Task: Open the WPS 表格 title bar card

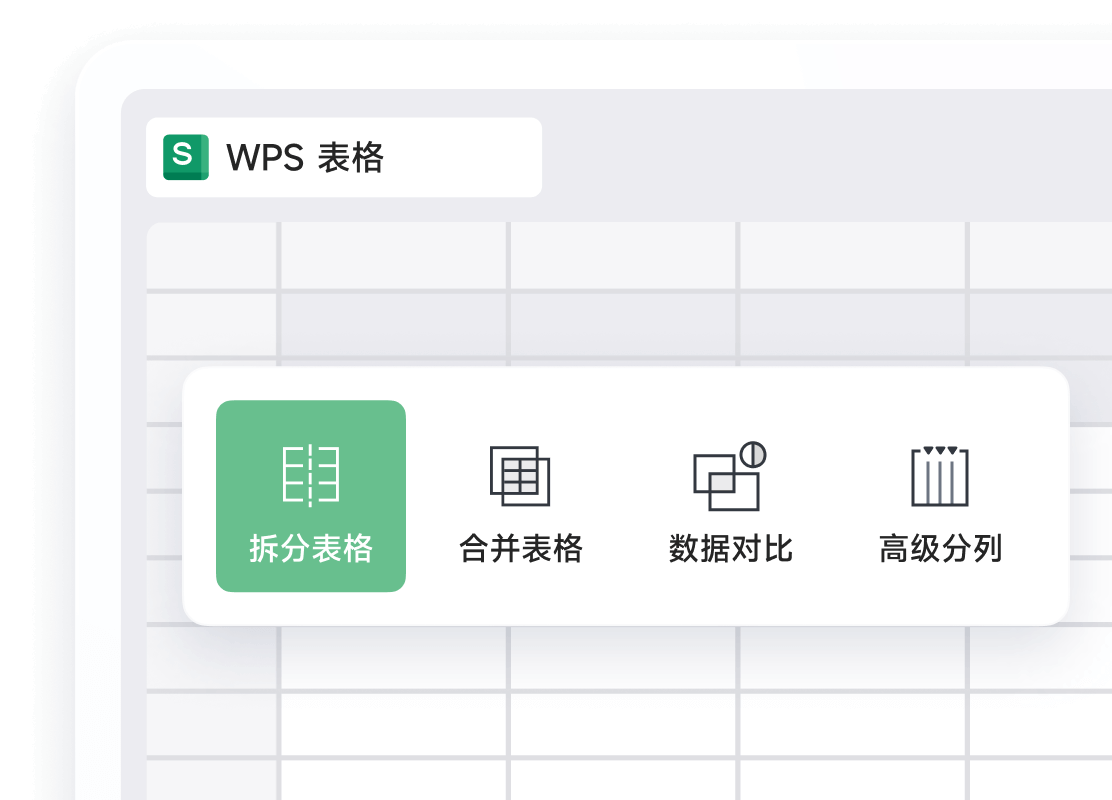Action: [x=344, y=156]
